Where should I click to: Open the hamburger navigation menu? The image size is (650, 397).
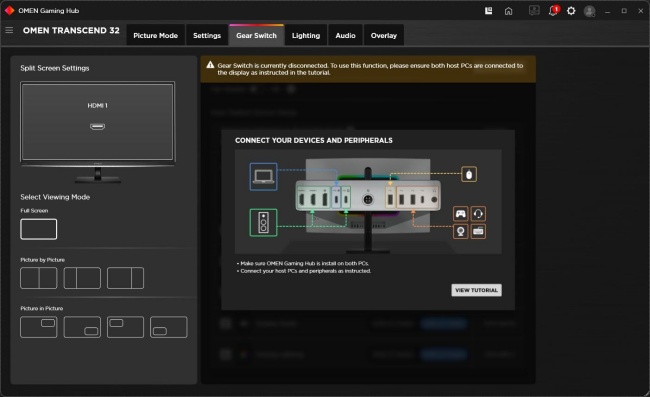click(x=9, y=30)
